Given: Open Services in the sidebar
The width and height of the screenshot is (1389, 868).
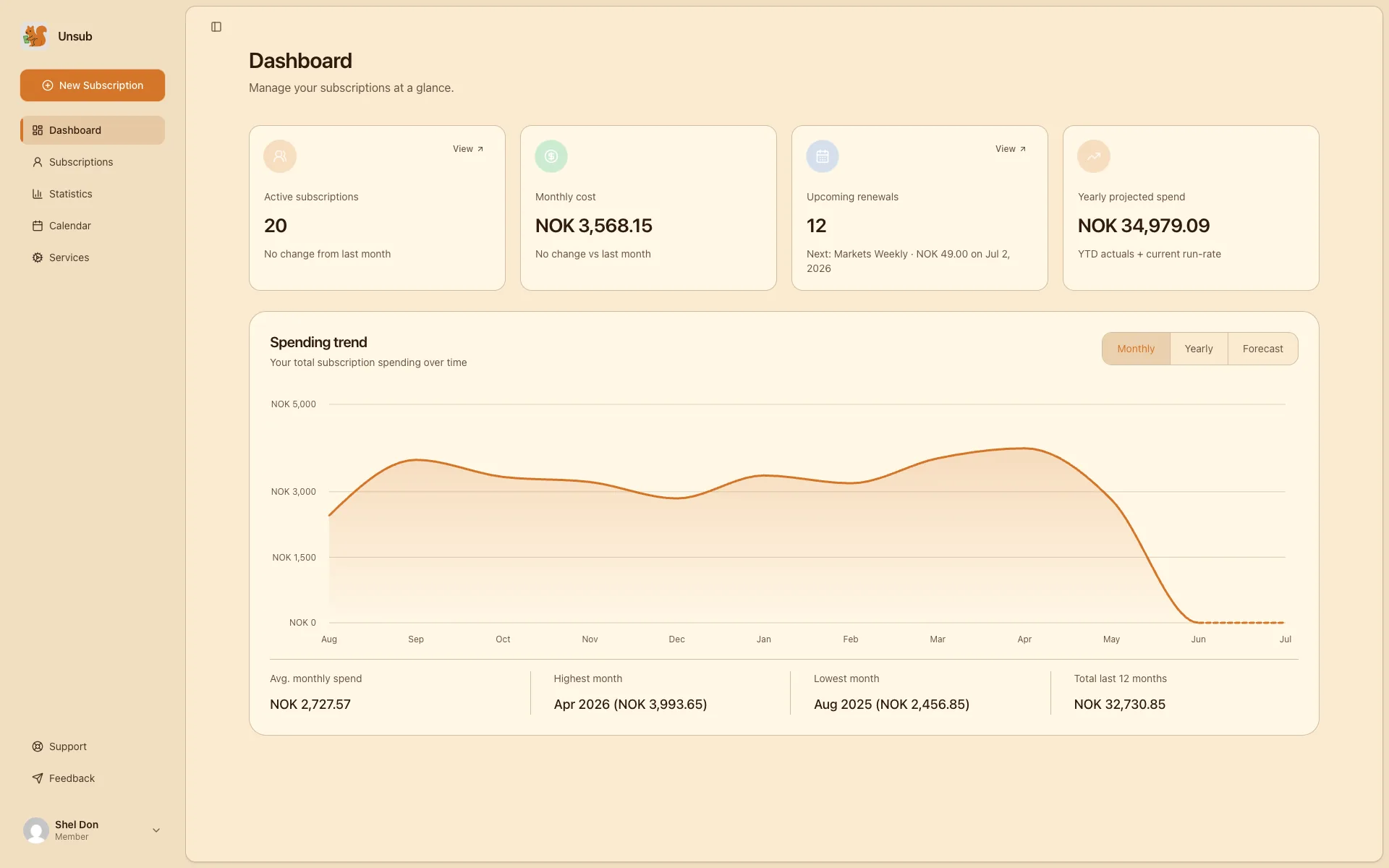Looking at the screenshot, I should point(93,258).
